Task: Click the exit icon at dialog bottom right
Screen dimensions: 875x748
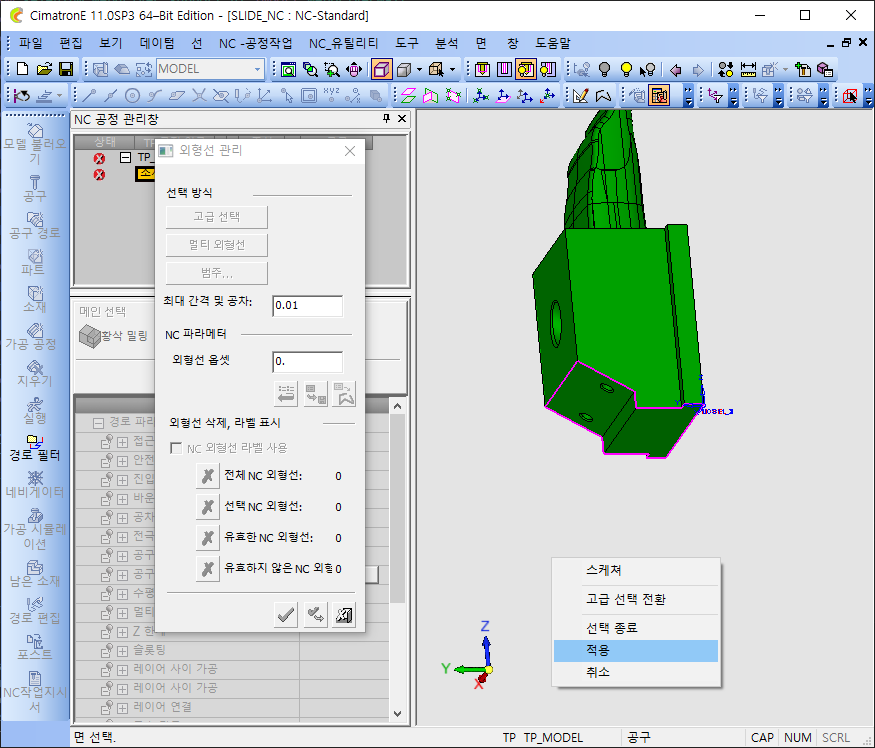Action: (x=344, y=615)
